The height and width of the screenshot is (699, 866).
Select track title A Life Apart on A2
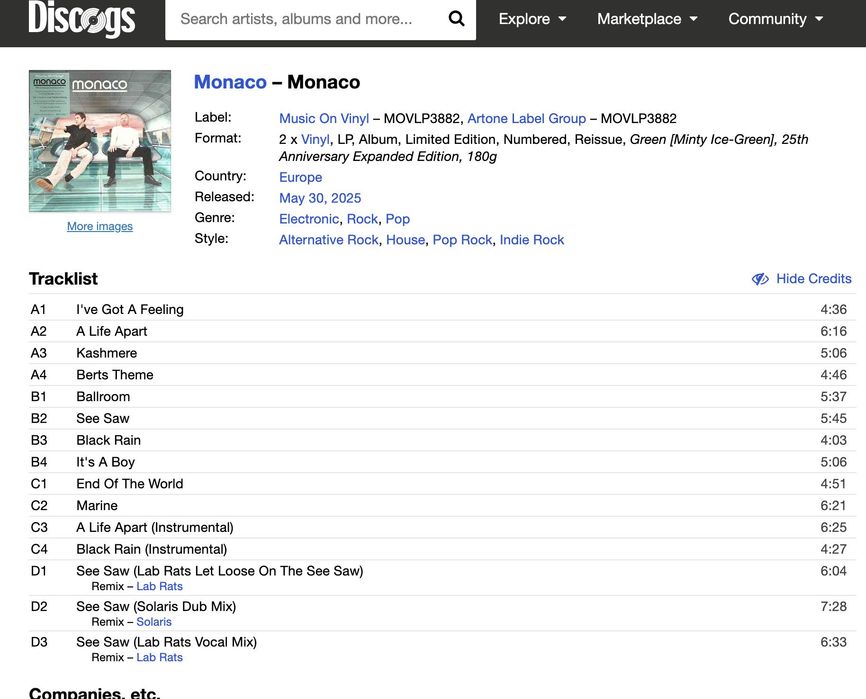tap(112, 331)
